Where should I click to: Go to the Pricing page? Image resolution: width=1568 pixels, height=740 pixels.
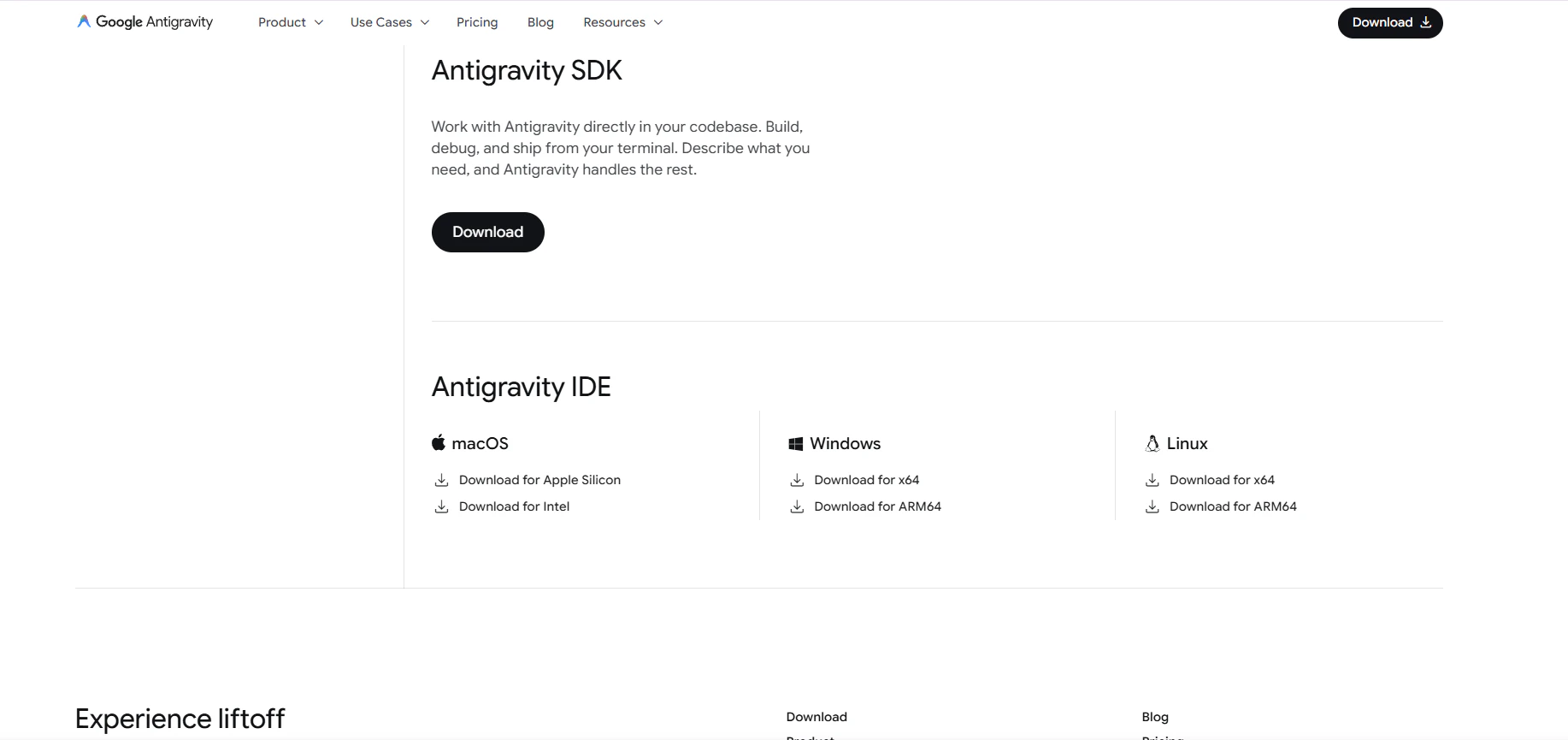[x=477, y=22]
